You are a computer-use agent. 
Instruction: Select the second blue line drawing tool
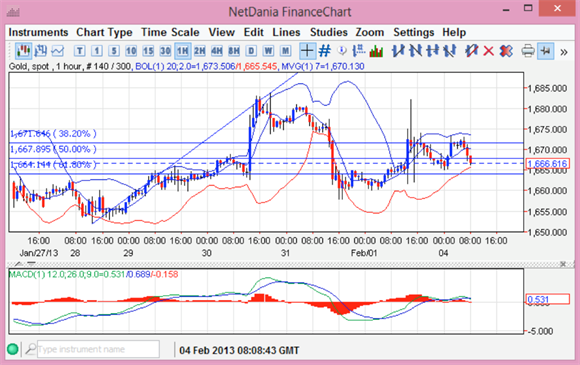(415, 51)
